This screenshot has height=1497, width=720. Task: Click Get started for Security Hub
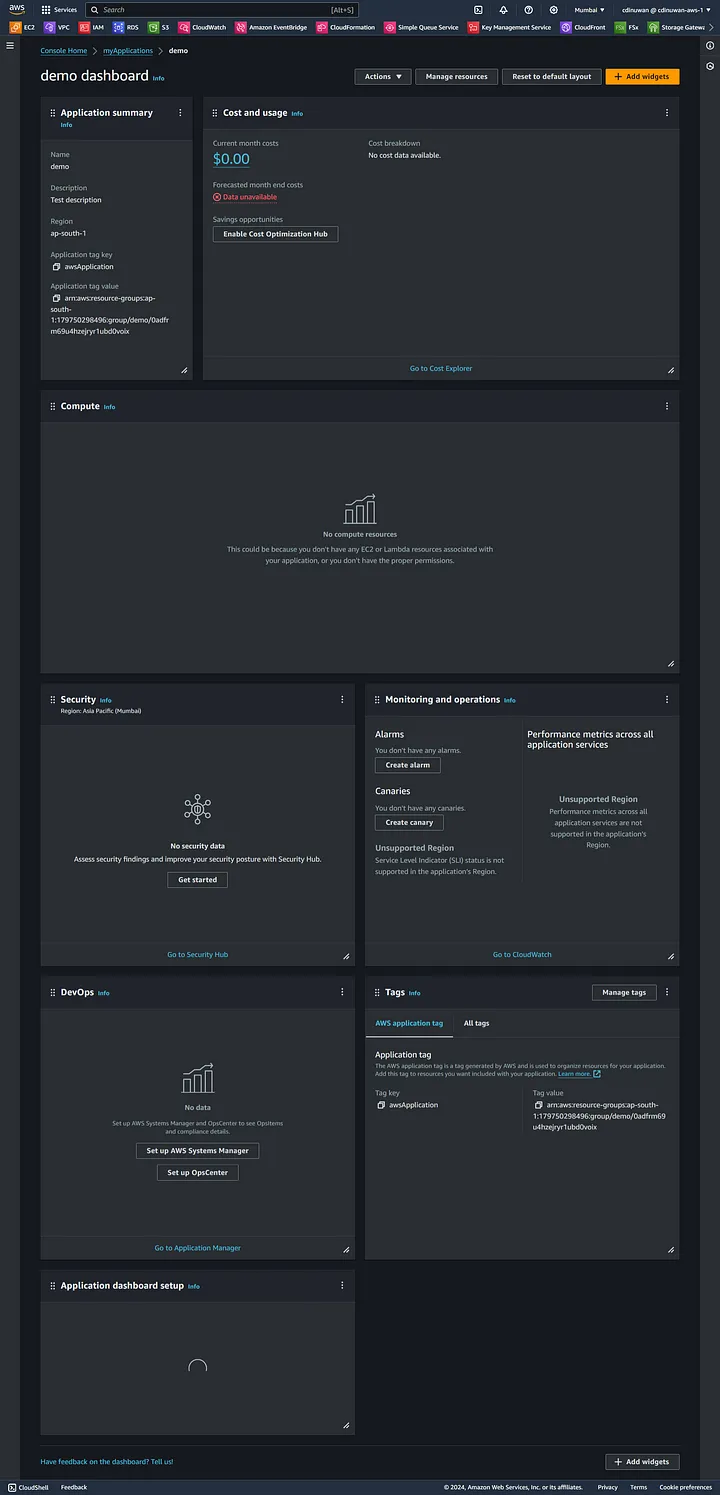click(x=198, y=880)
